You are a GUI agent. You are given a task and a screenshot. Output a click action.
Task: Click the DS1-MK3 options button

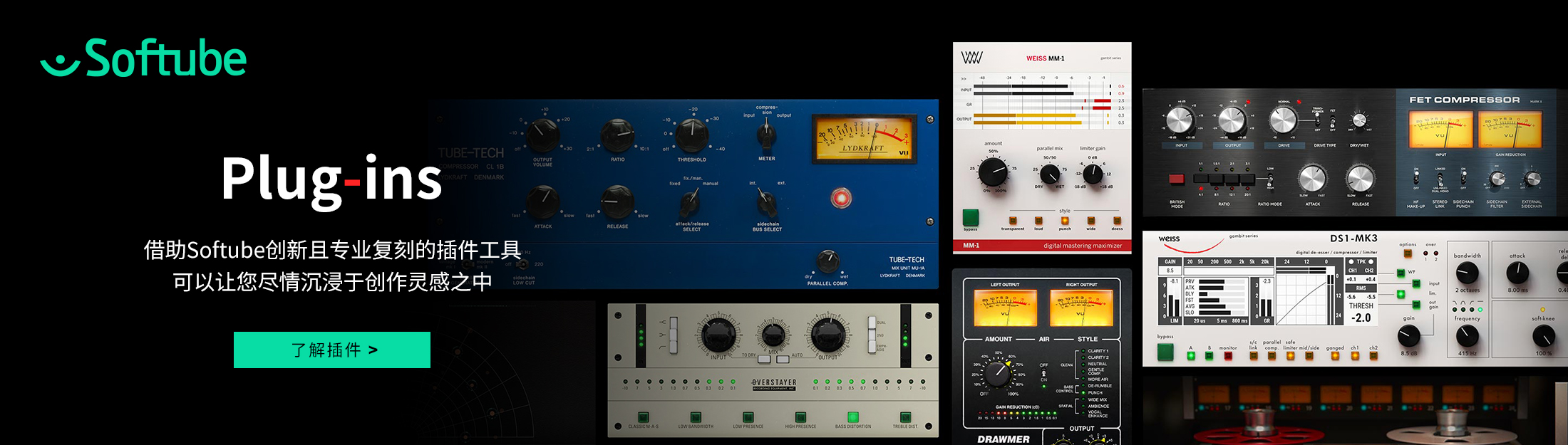(1408, 253)
